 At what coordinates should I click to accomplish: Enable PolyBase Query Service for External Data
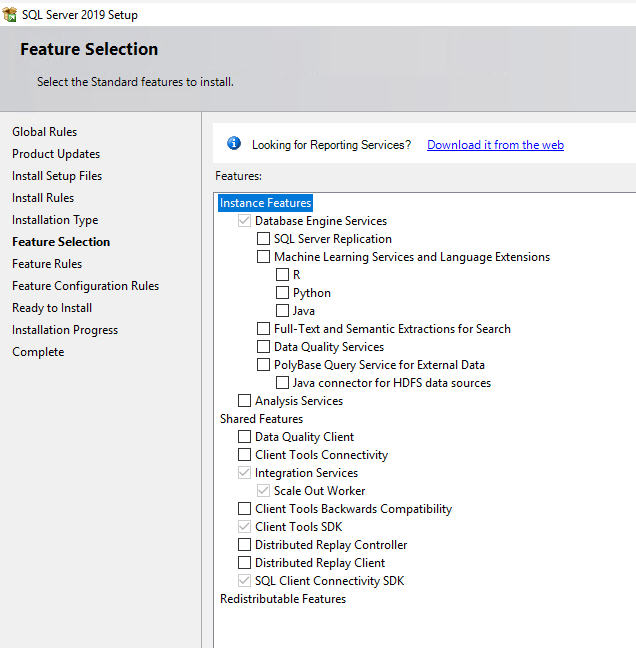coord(263,364)
